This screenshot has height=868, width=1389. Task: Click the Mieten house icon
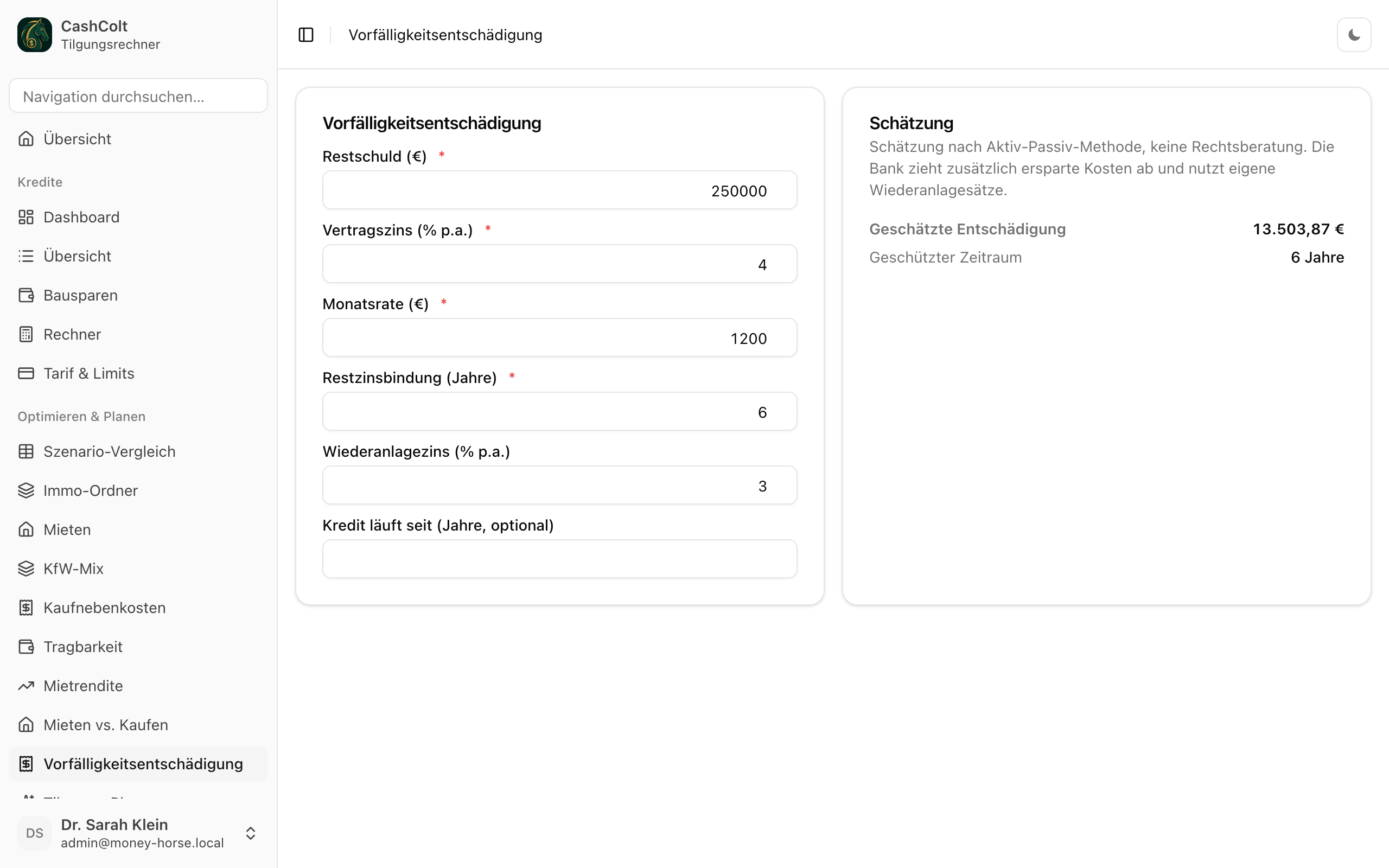(26, 529)
